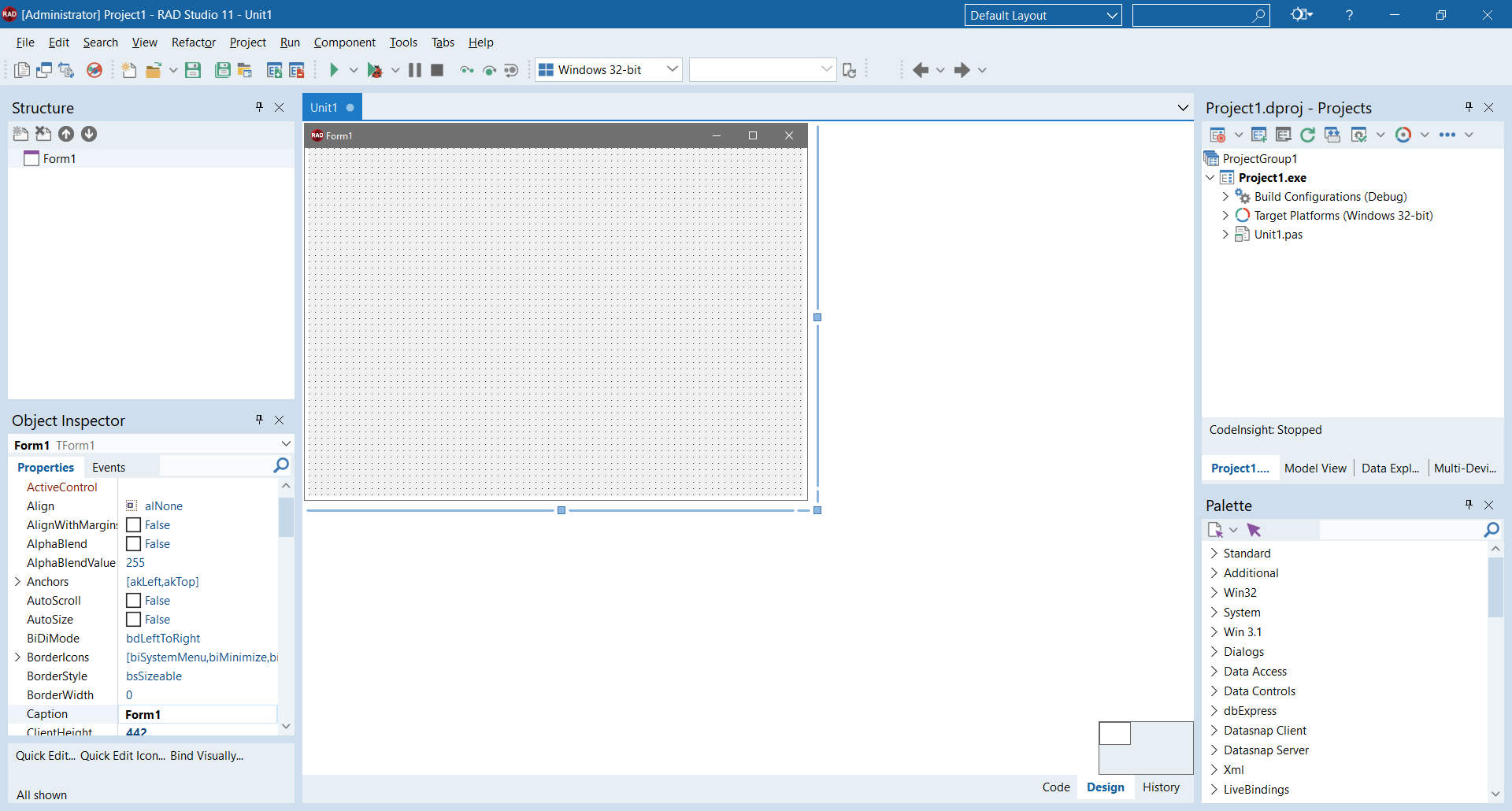This screenshot has height=811, width=1512.
Task: Open the Component menu
Action: click(344, 43)
